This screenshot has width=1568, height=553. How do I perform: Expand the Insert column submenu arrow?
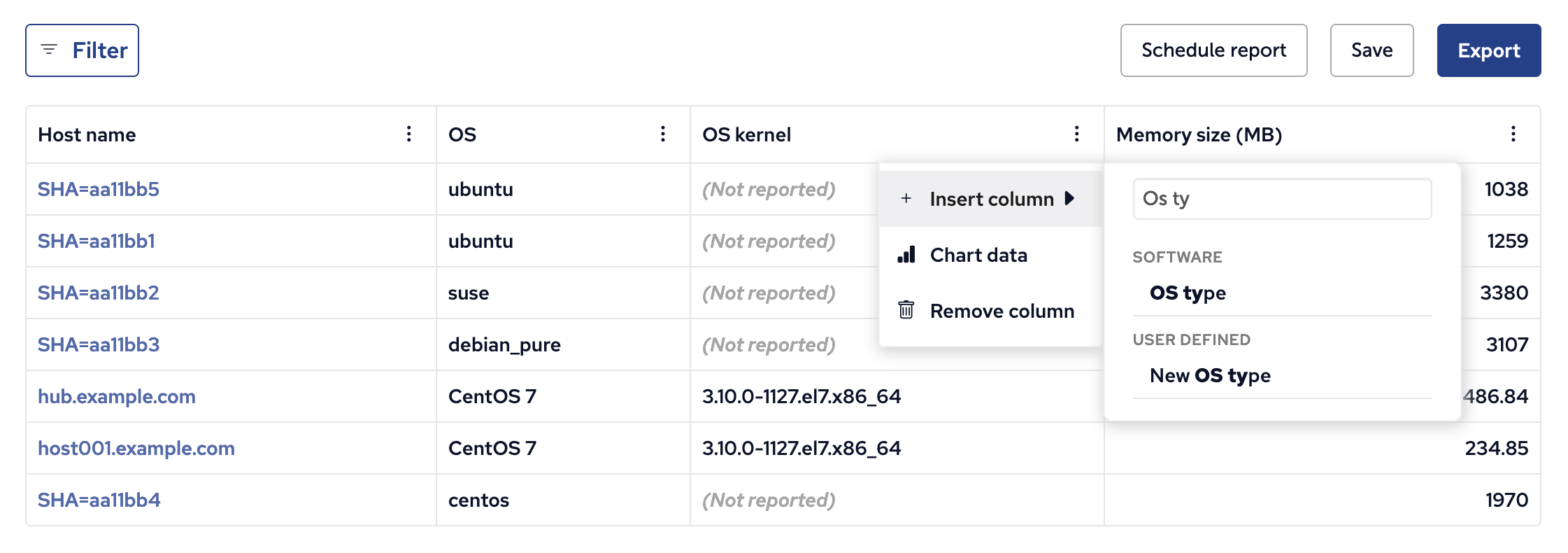(x=1069, y=199)
